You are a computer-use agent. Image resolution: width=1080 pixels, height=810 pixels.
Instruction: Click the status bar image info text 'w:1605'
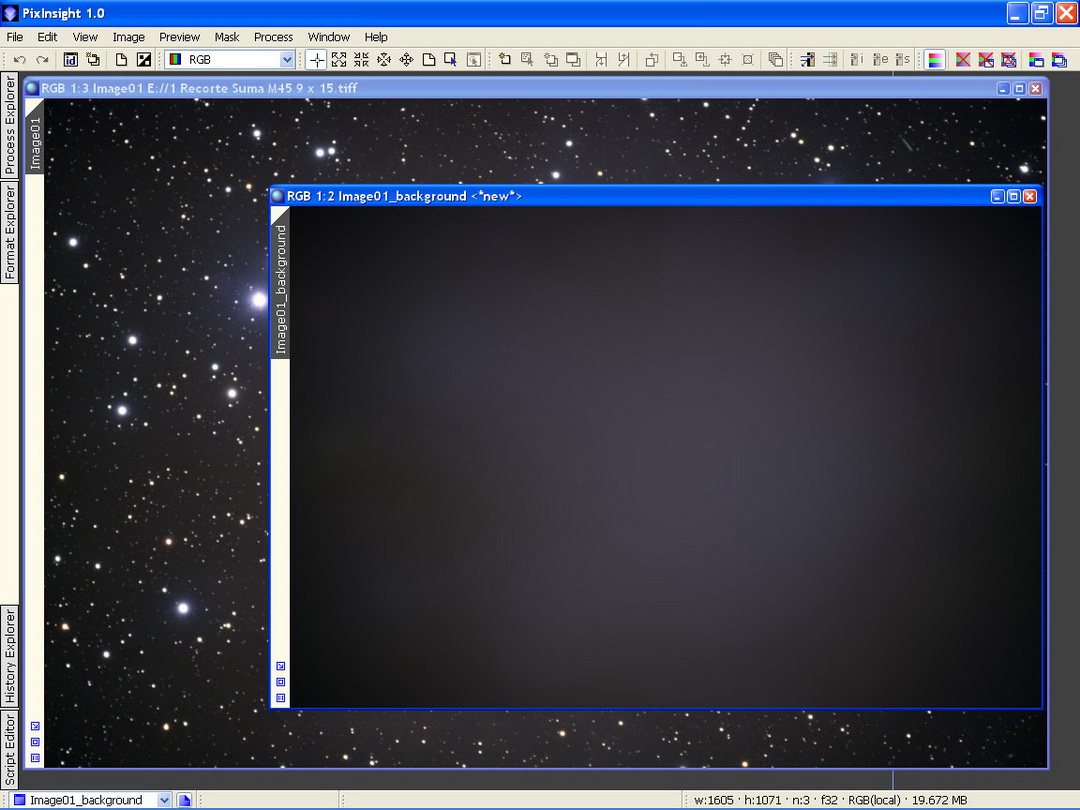point(714,800)
